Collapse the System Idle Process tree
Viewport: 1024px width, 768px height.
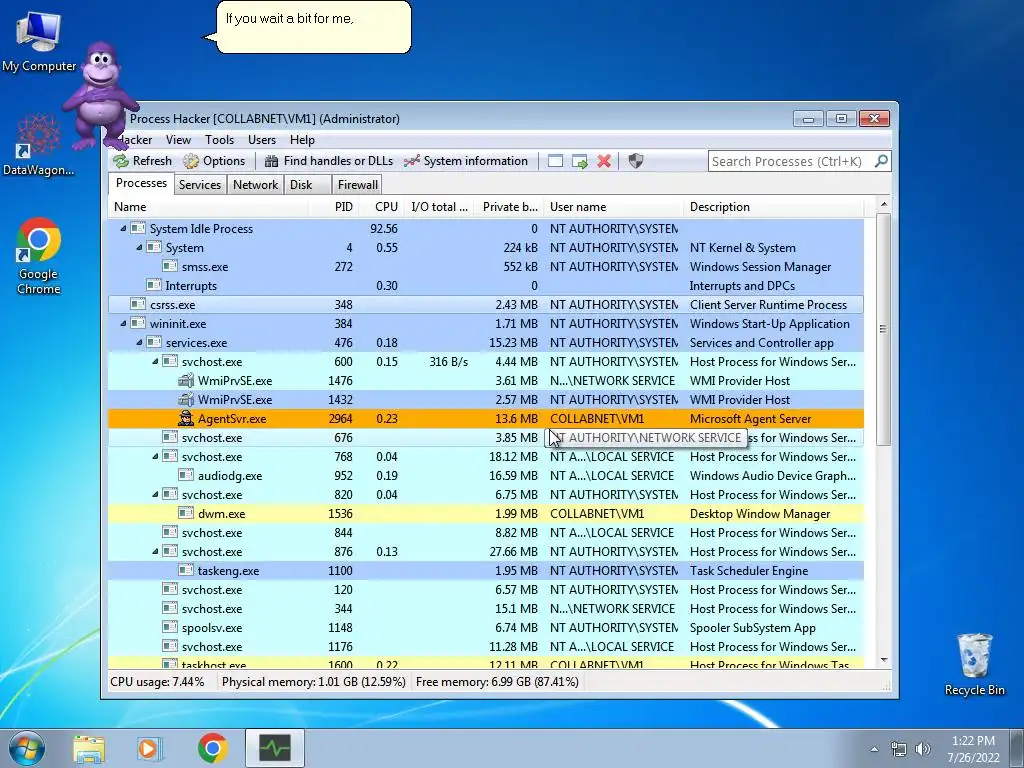pos(123,229)
